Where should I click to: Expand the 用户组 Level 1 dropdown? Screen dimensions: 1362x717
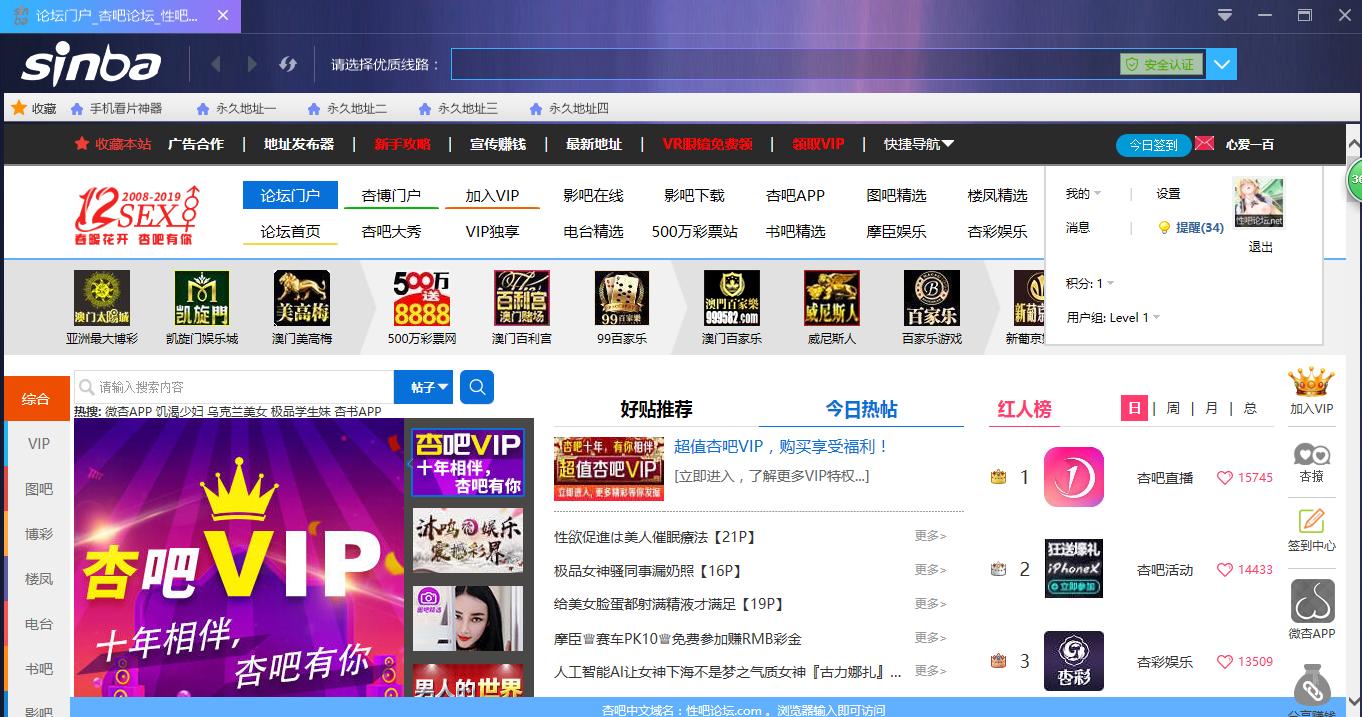click(1113, 317)
